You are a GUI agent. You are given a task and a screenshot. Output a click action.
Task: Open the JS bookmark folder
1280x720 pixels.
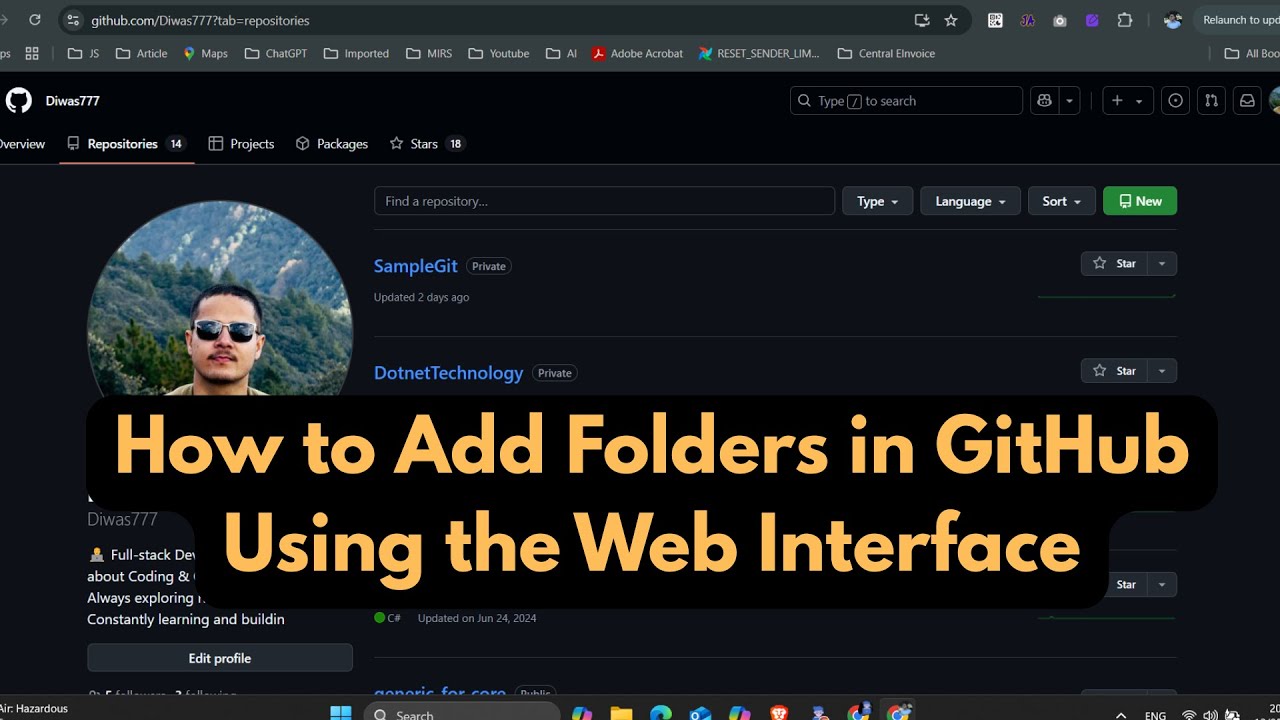point(83,53)
